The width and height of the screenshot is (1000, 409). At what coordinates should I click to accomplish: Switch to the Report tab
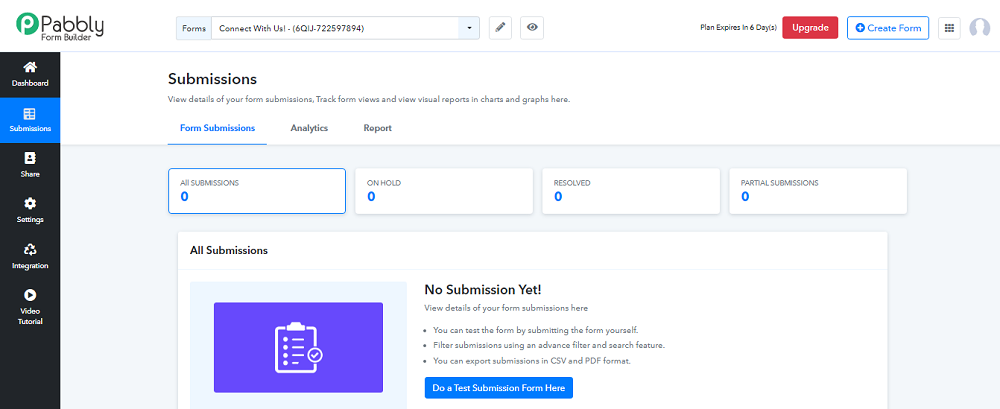coord(378,128)
